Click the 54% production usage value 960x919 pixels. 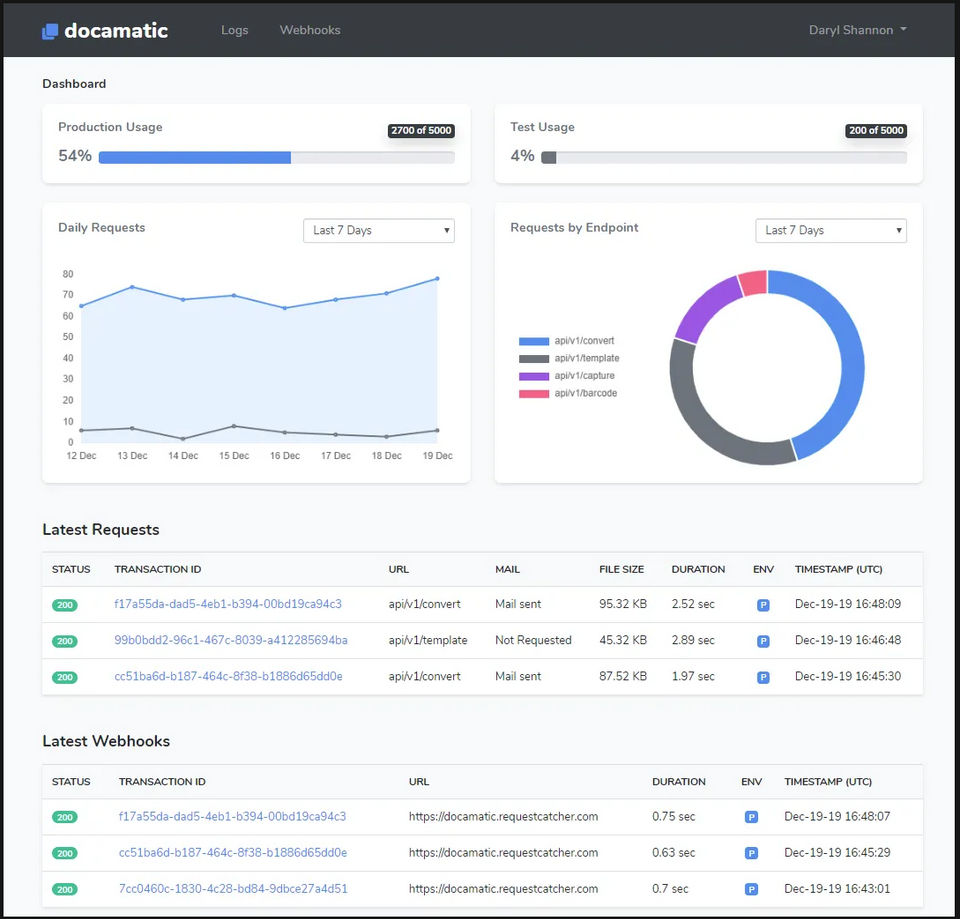click(x=75, y=156)
